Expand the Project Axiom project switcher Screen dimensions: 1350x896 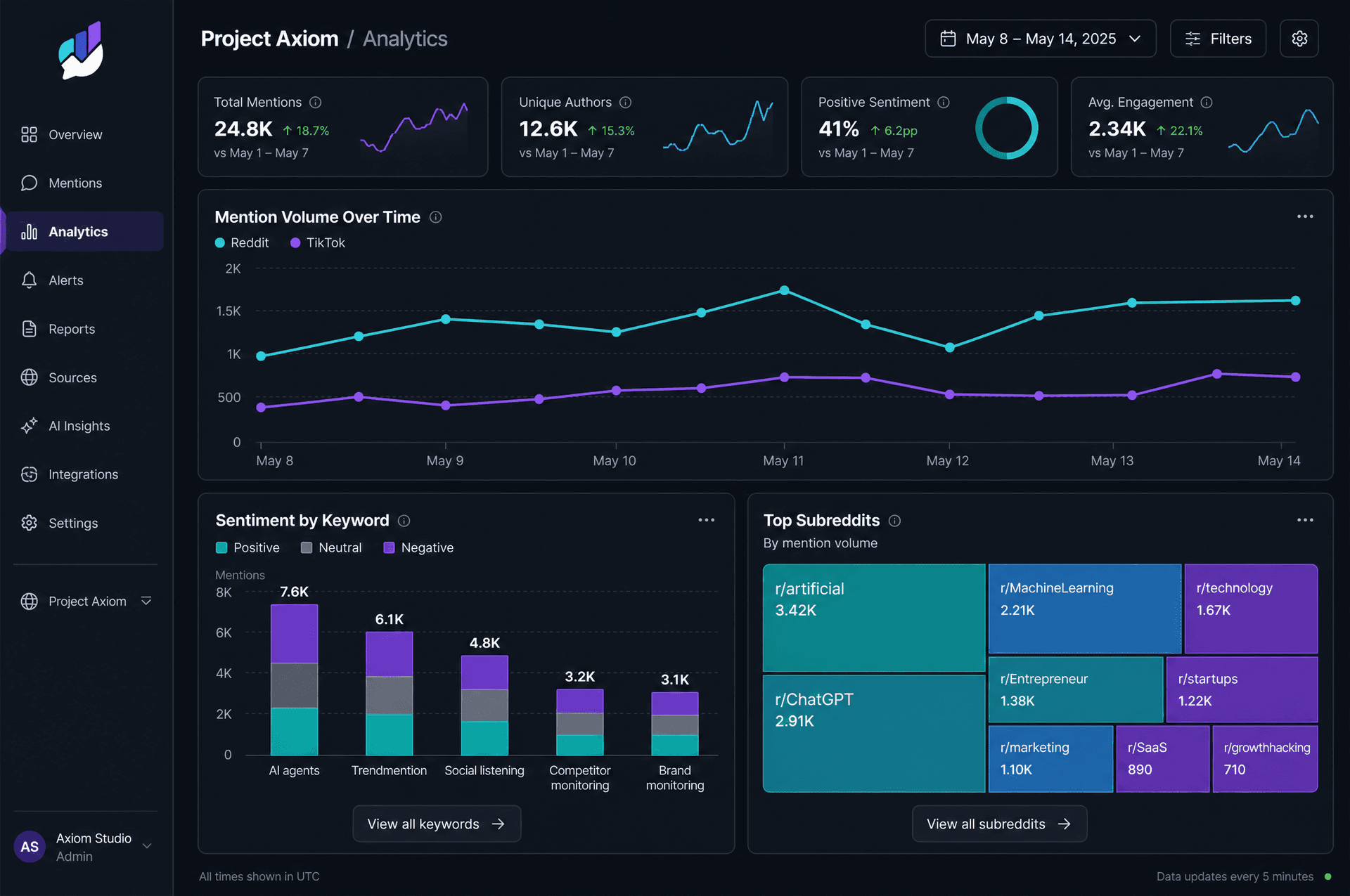[86, 601]
